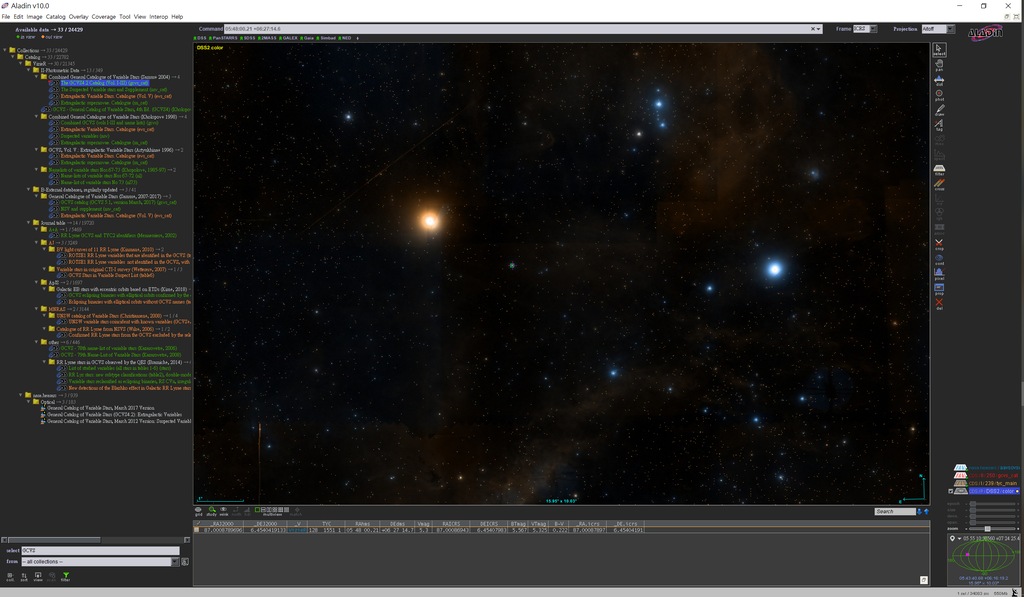Click the blue bookmark arrow beside Search
The width and height of the screenshot is (1024, 597).
click(x=920, y=511)
